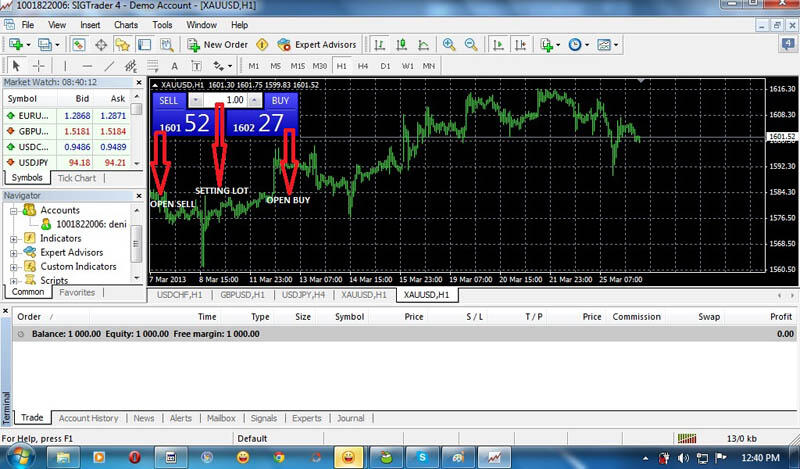800x469 pixels.
Task: Increase lot size with up arrow
Action: tap(256, 100)
